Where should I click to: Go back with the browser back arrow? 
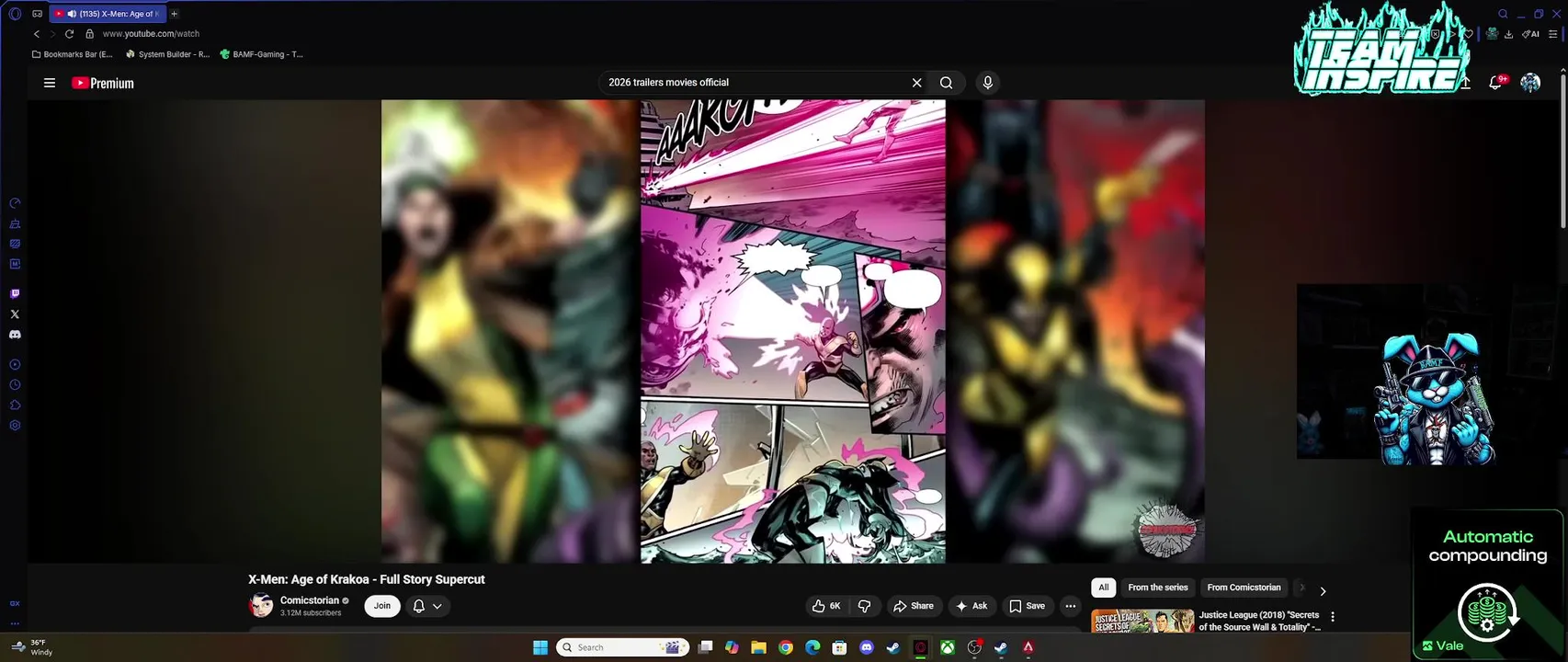point(37,34)
